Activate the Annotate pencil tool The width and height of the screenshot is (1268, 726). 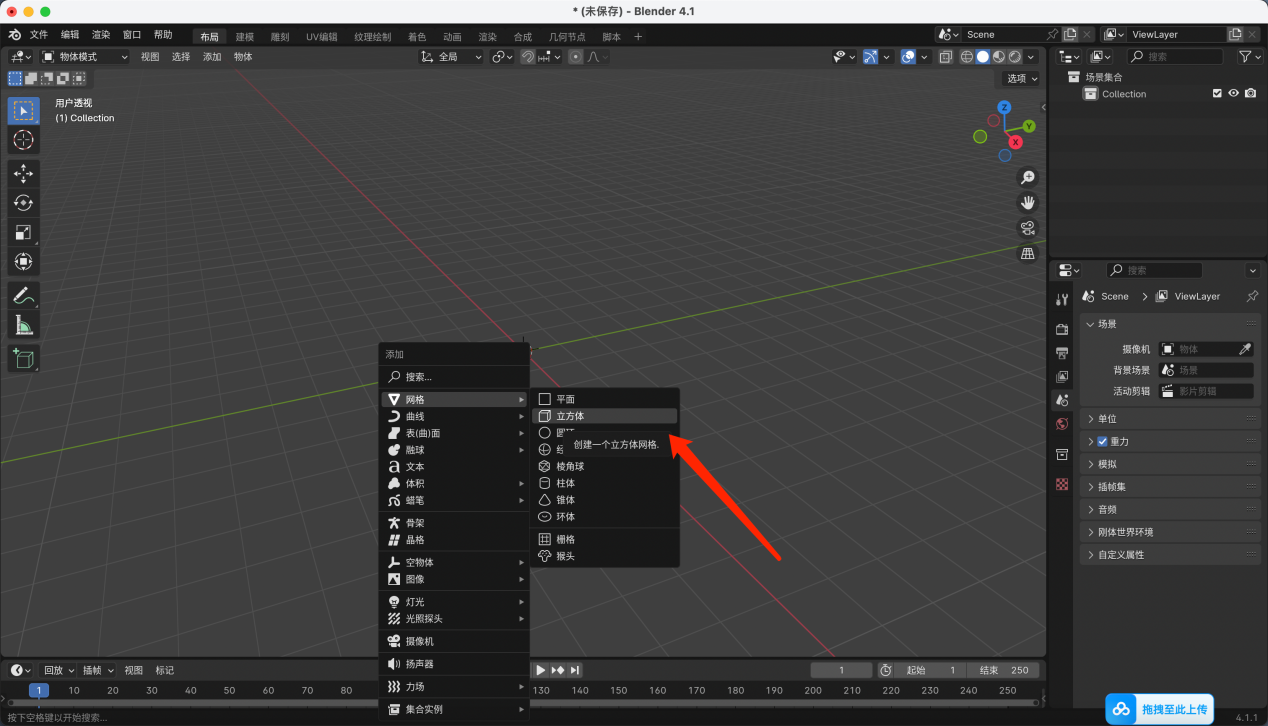click(24, 296)
